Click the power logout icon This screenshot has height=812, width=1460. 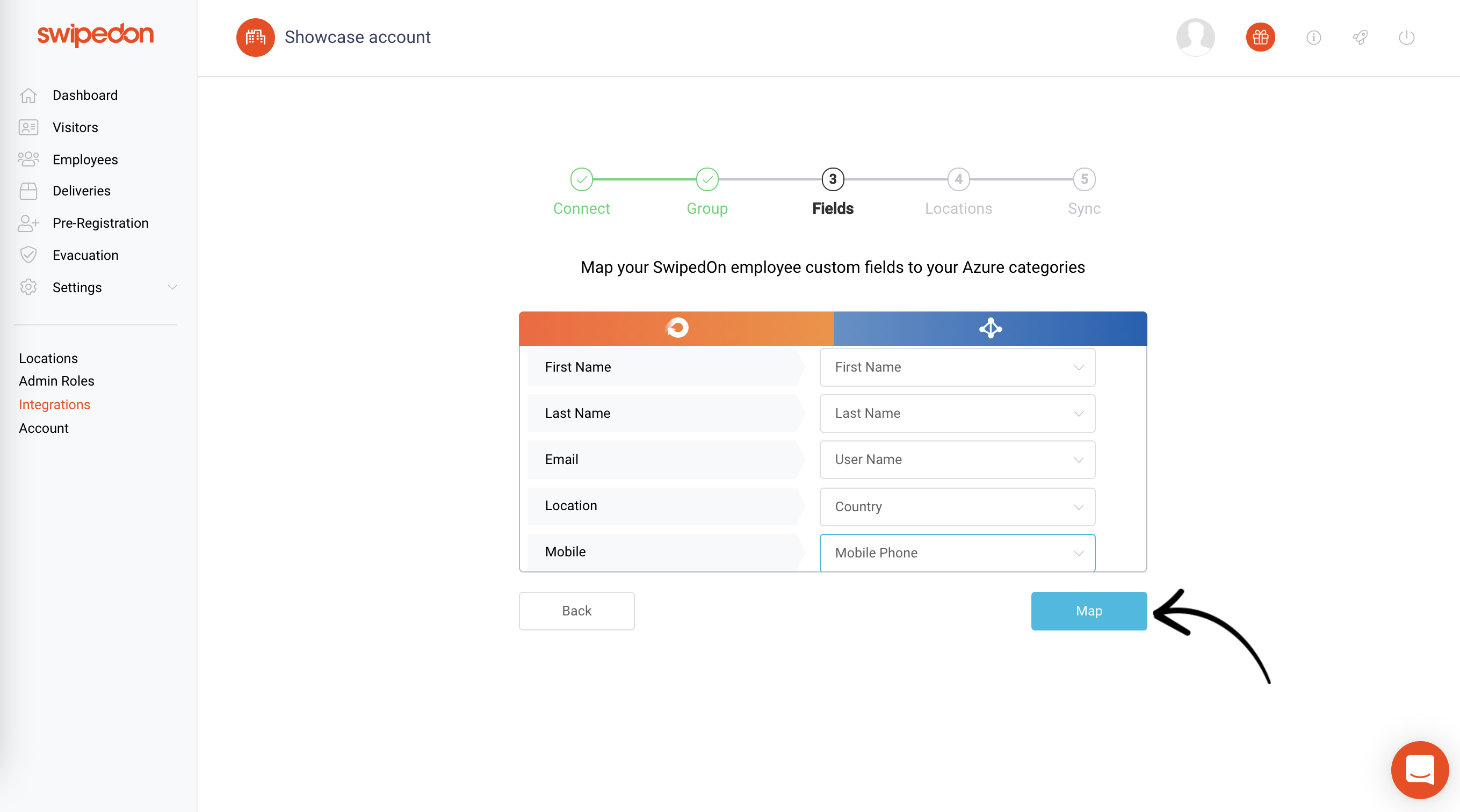coord(1407,38)
